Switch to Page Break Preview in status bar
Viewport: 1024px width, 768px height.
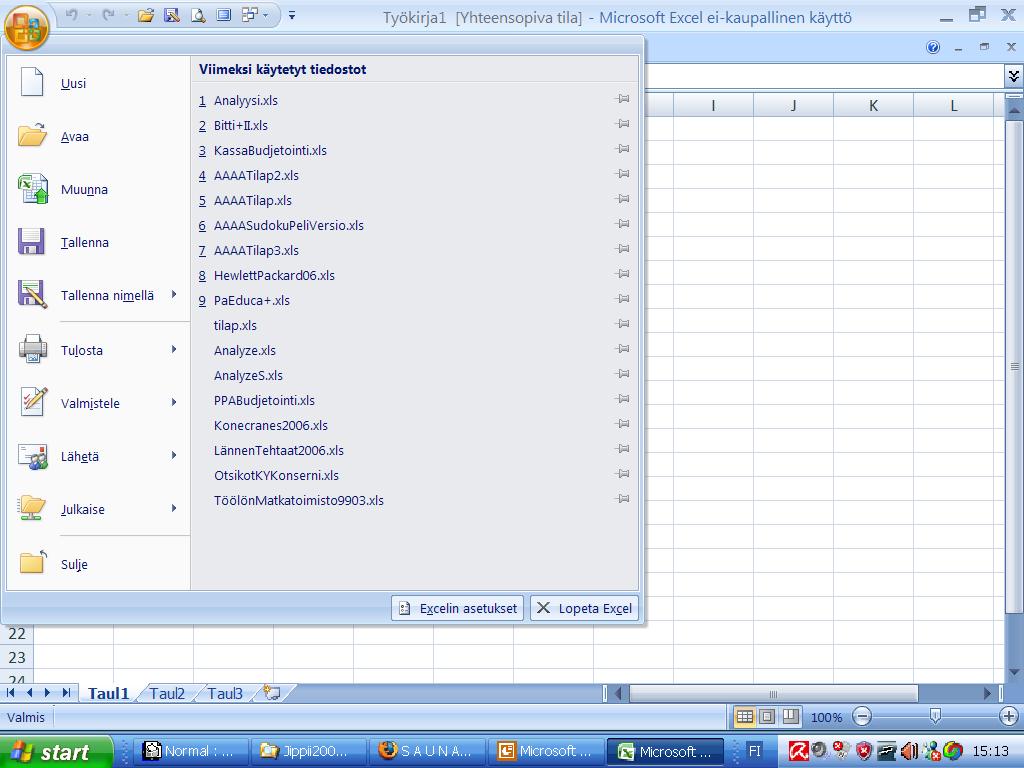tap(790, 716)
